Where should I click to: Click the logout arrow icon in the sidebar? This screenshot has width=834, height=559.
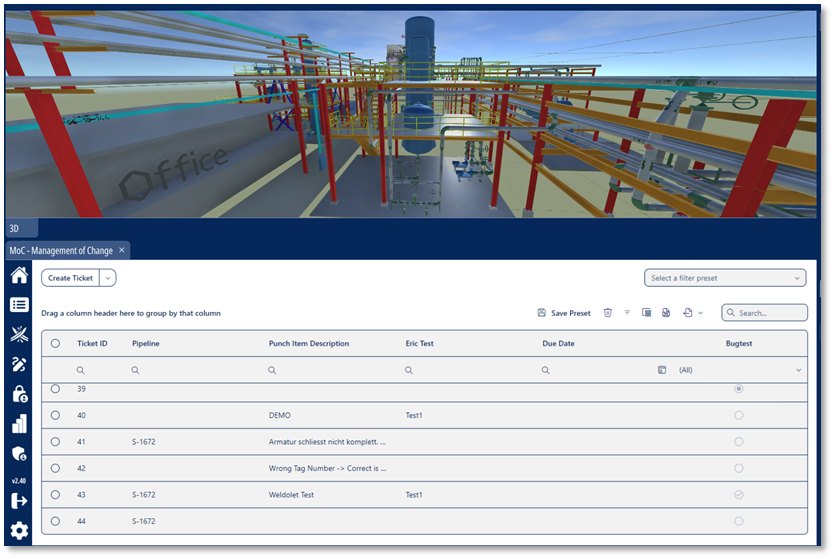click(x=19, y=500)
